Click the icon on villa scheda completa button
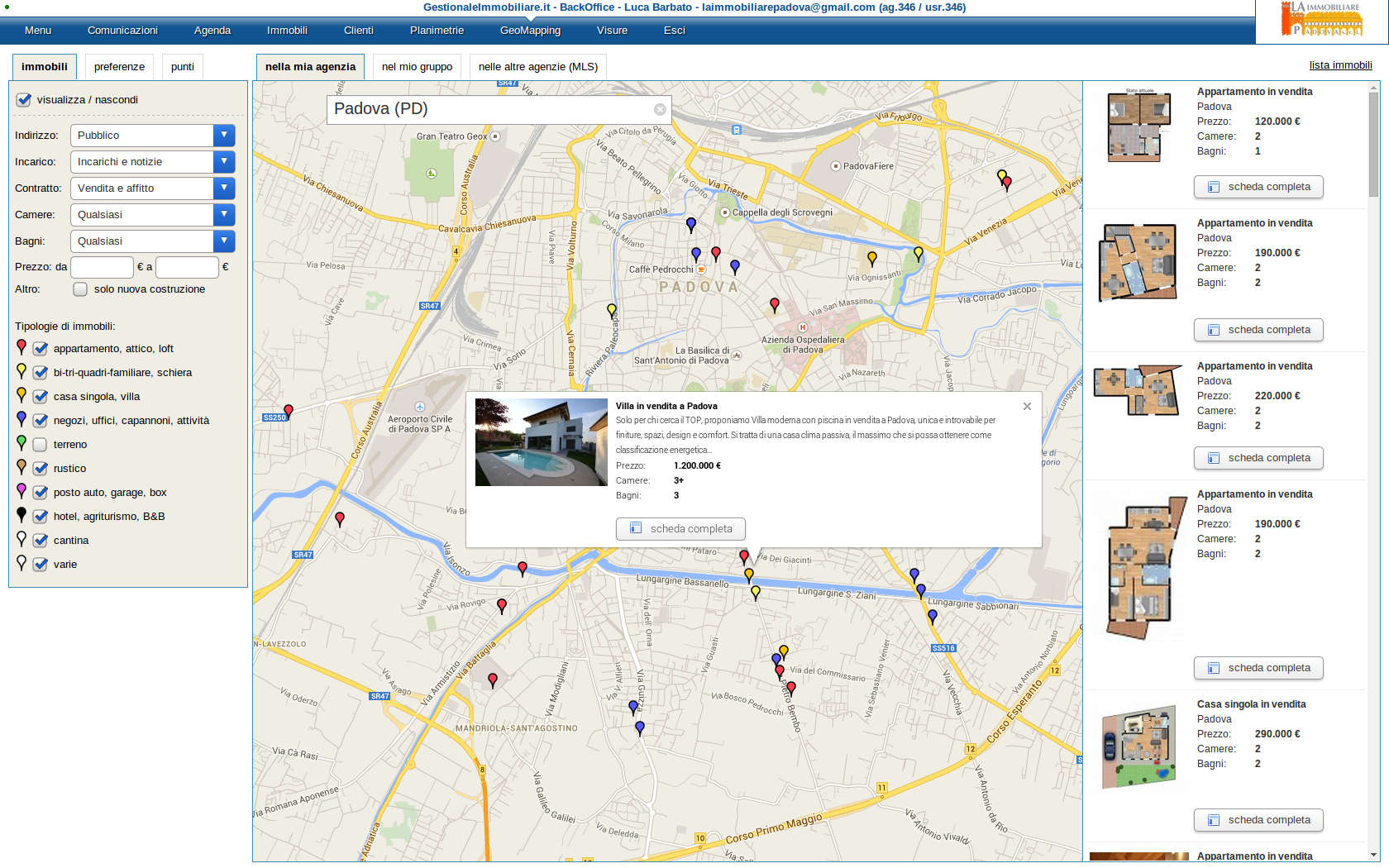Screen dimensions: 1389x868 [x=636, y=528]
